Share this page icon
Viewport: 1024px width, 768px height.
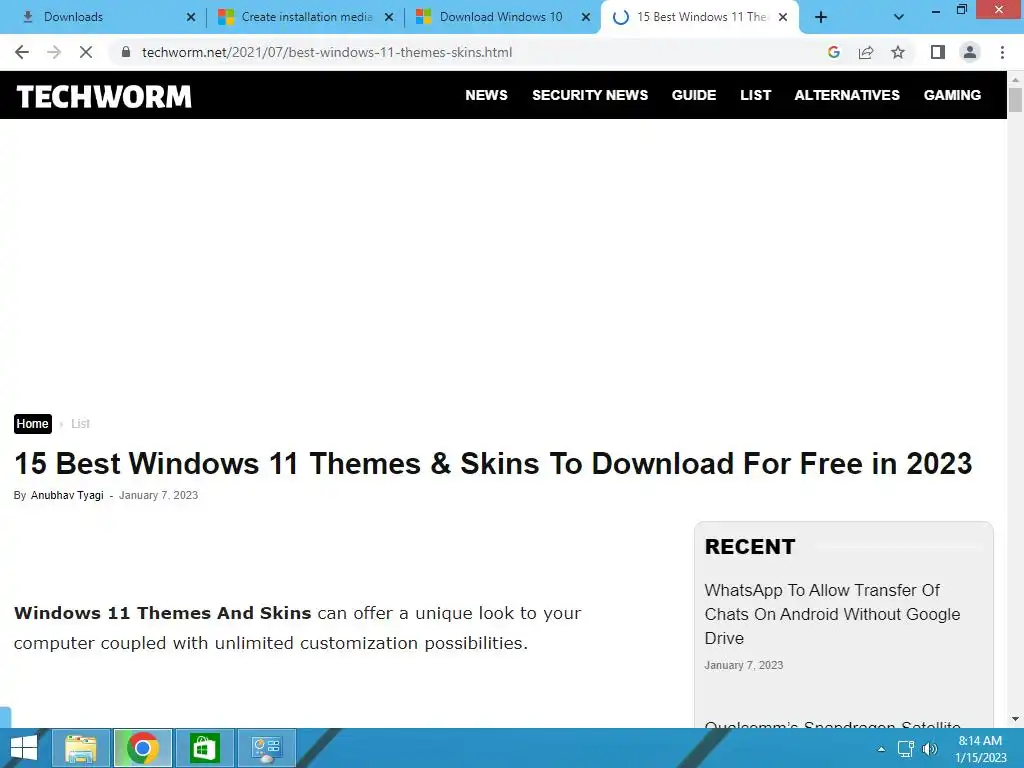click(x=866, y=52)
